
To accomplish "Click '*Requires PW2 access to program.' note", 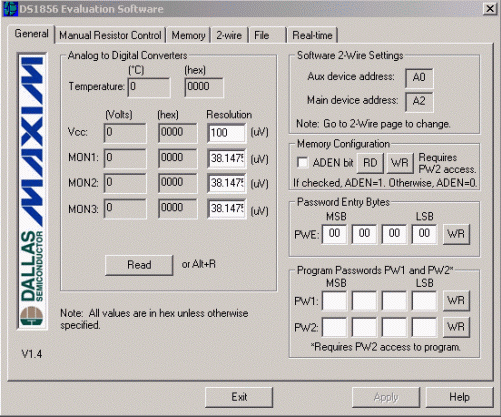I will click(386, 347).
